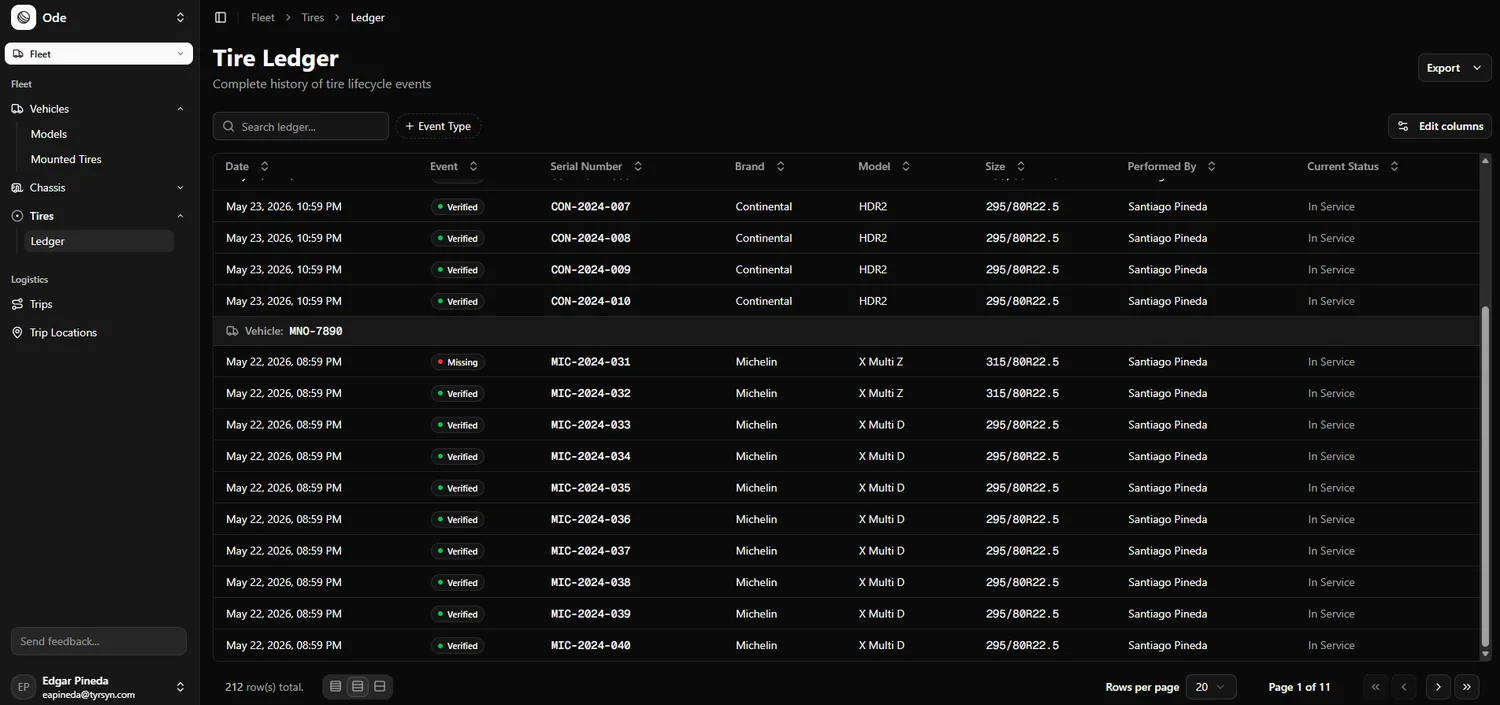Toggle the sidebar panel icon
The width and height of the screenshot is (1500, 705).
coord(221,17)
